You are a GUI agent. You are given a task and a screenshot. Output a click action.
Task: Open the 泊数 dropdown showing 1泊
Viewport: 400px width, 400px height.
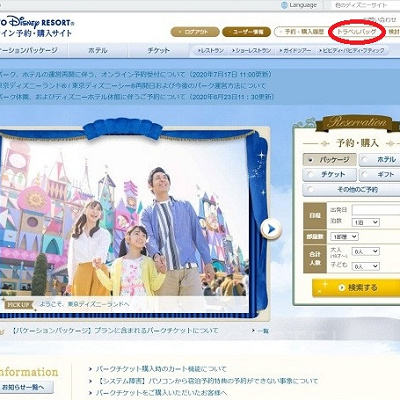tap(366, 222)
